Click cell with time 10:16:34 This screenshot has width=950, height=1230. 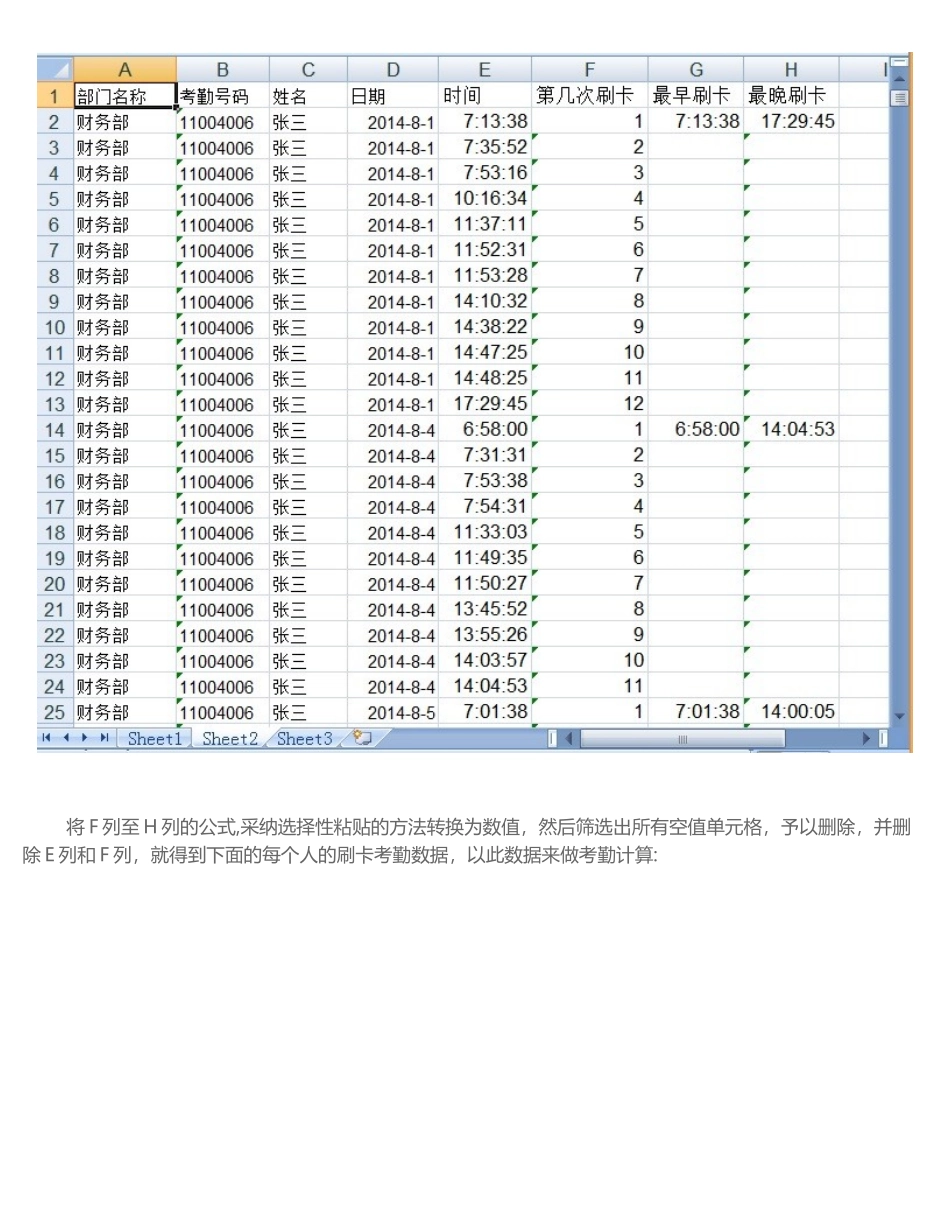[x=485, y=198]
